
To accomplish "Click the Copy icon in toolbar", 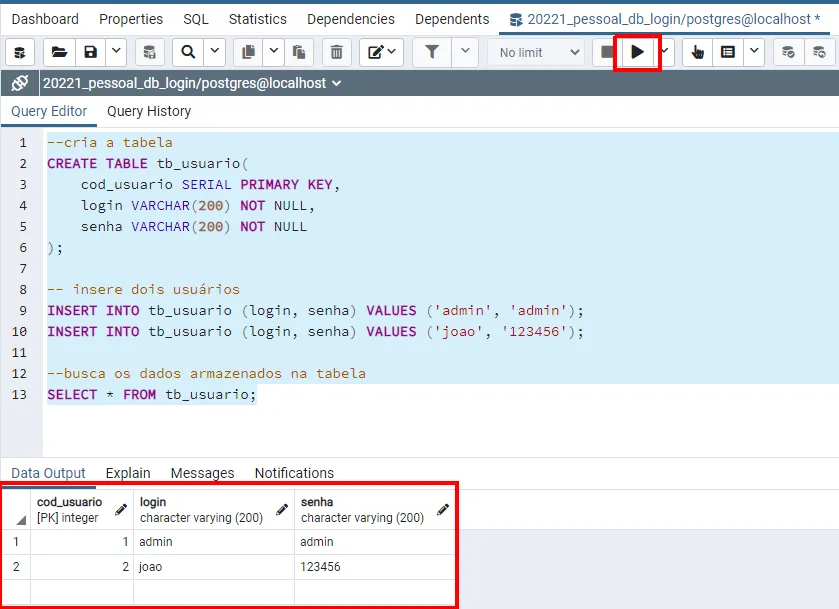I will click(x=248, y=52).
